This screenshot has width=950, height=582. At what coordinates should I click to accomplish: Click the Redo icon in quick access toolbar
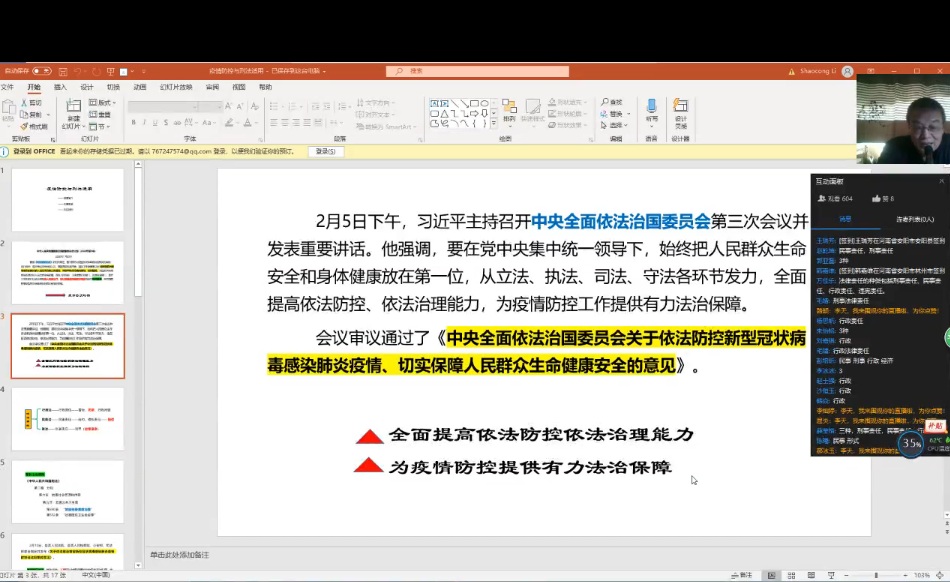click(96, 71)
